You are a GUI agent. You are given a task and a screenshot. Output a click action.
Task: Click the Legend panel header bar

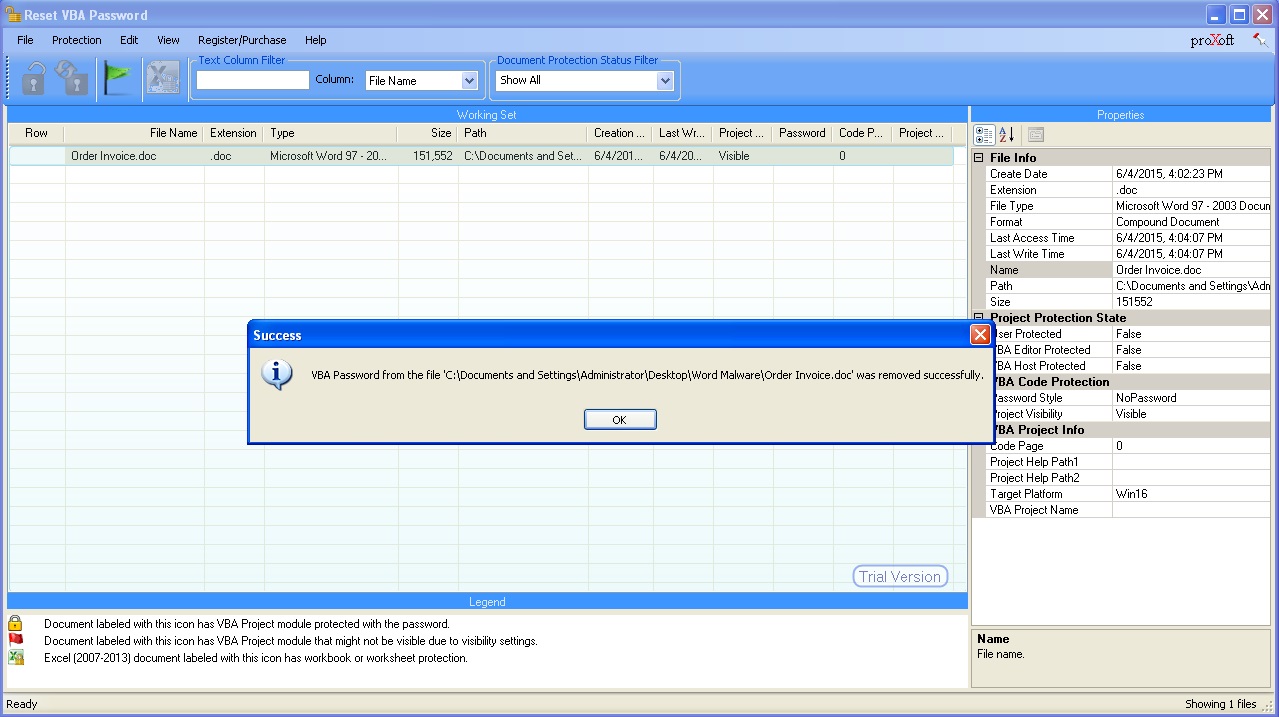tap(487, 602)
